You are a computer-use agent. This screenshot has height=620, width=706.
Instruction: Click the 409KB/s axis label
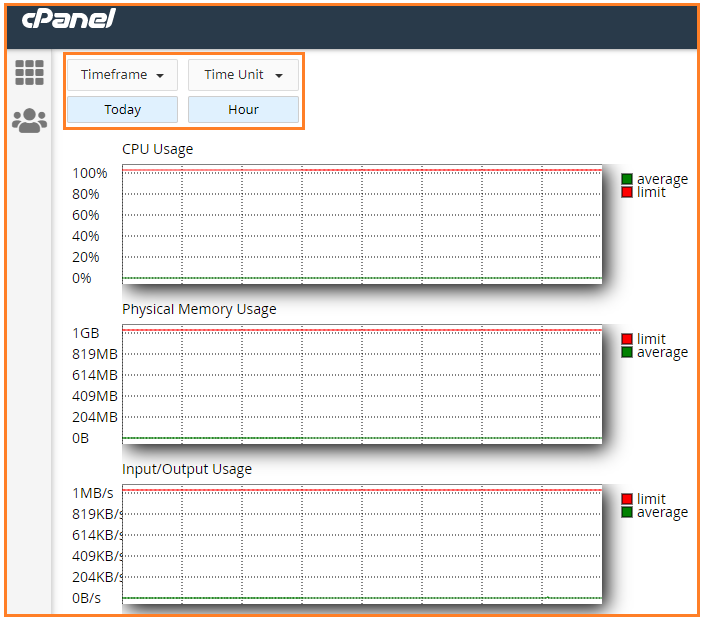(x=97, y=557)
